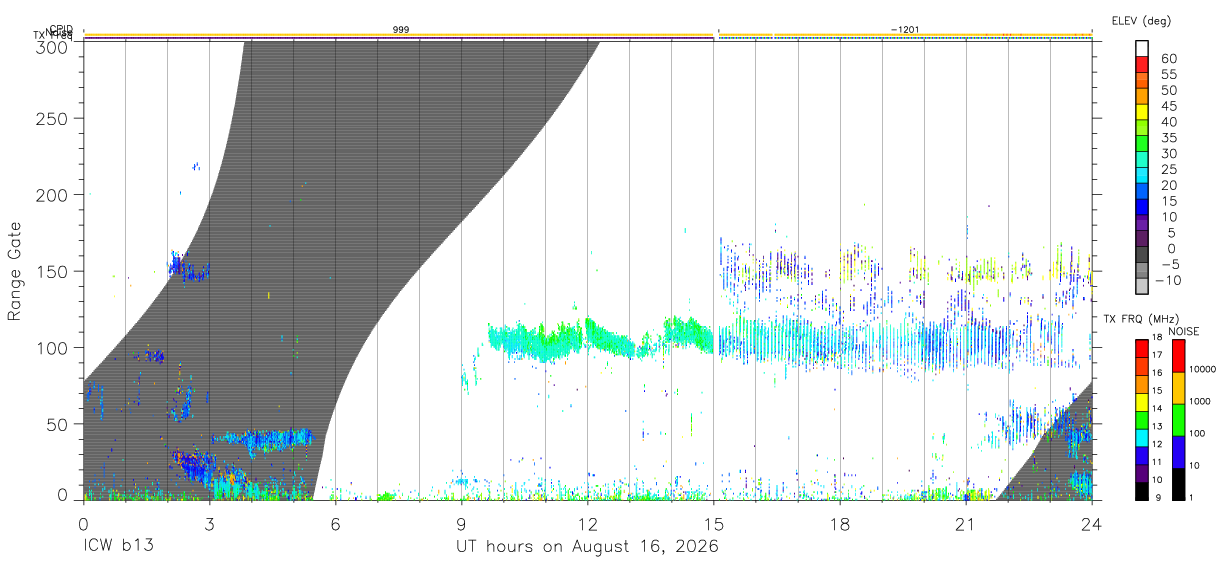Click the Range Gate axis title
Viewport: 1228px width, 567px height.
(15, 272)
